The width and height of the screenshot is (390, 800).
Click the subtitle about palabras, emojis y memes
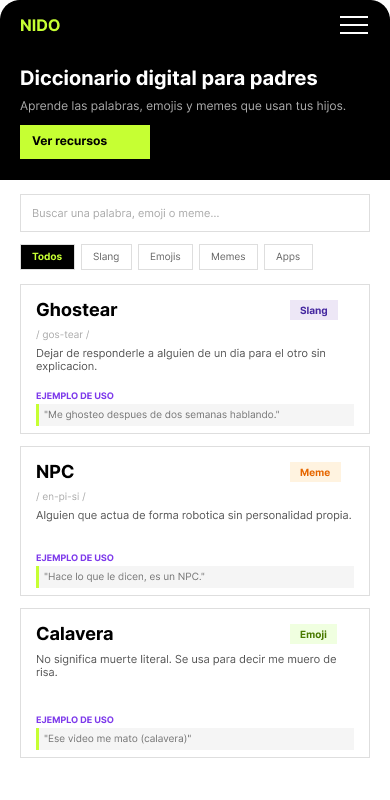pos(183,107)
